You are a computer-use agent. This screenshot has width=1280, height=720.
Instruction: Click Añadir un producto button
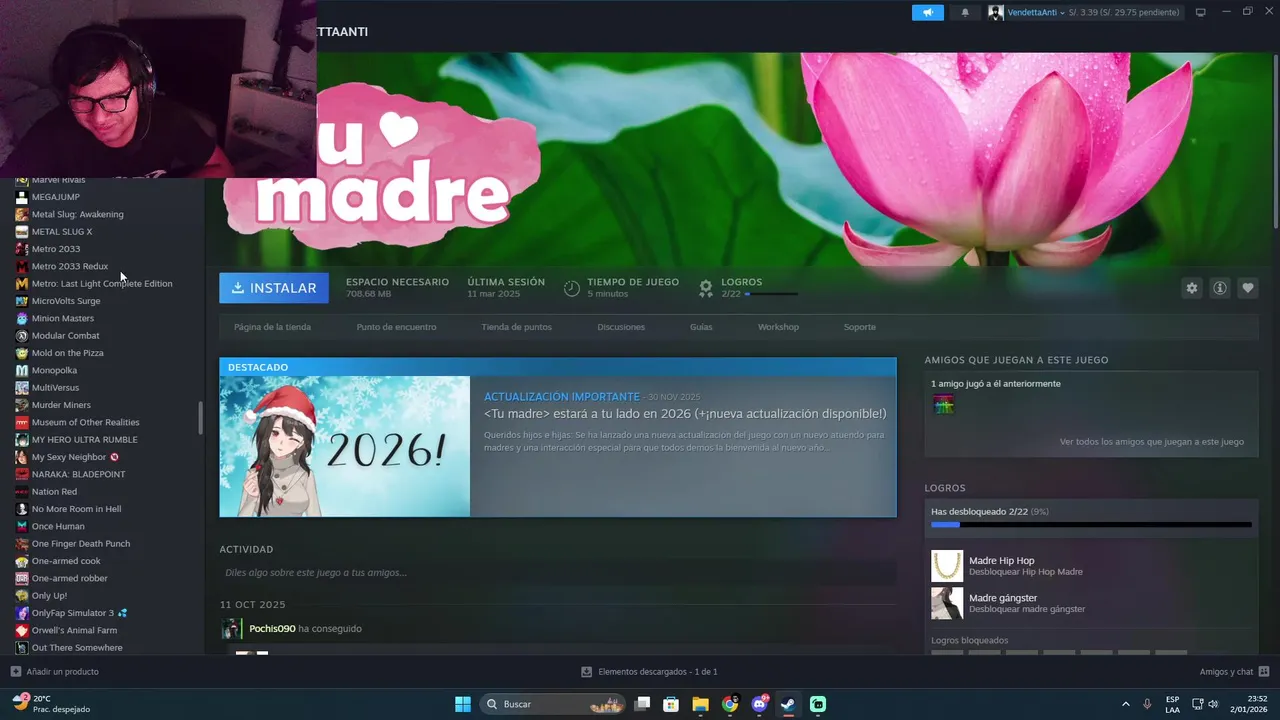pos(54,672)
